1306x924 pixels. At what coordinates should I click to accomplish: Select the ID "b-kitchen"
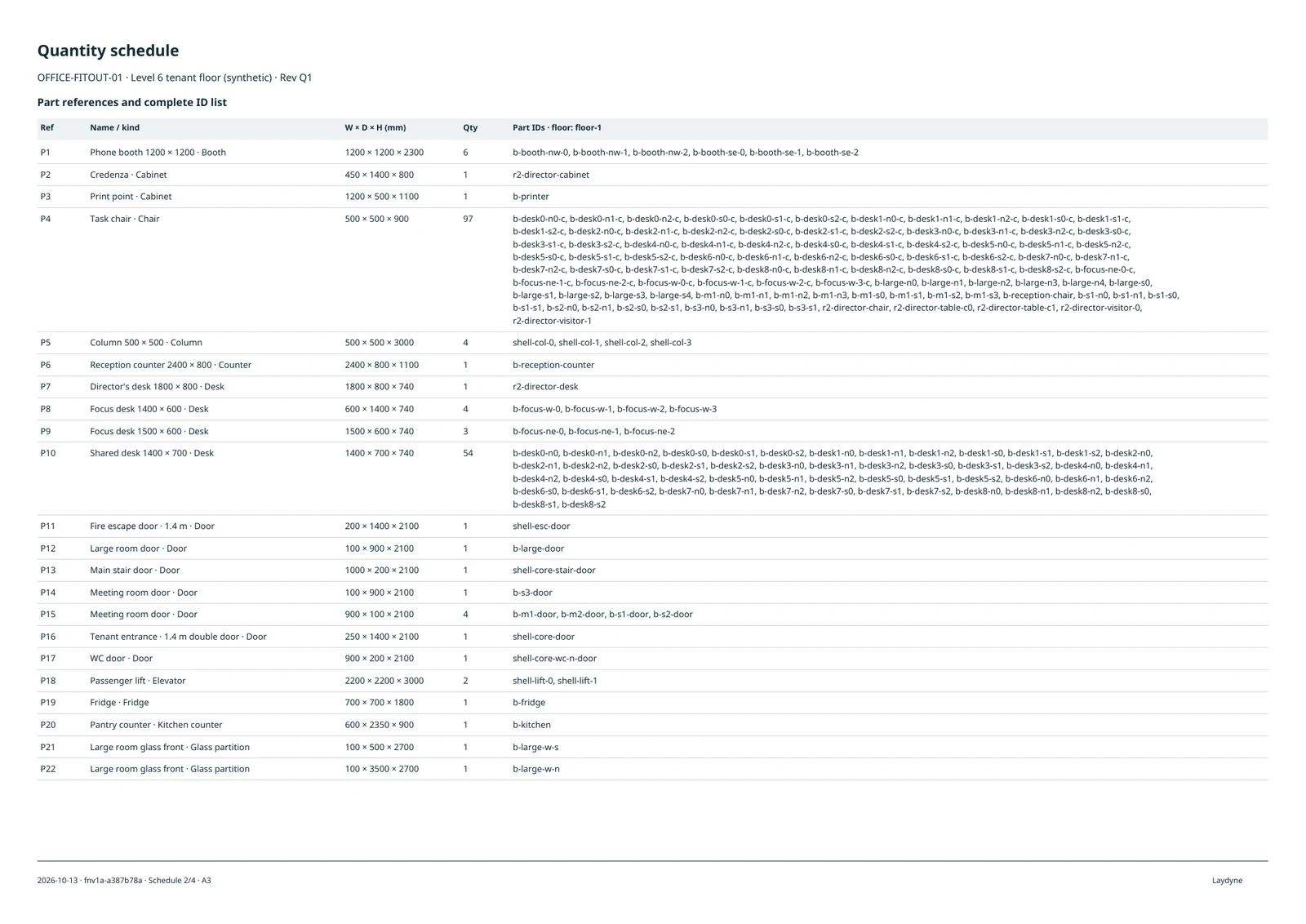tap(531, 725)
